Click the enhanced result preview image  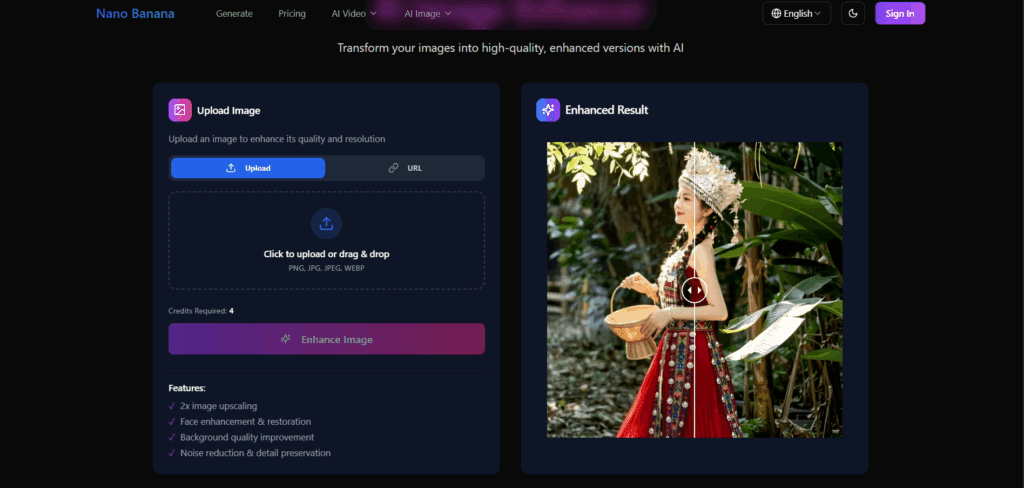pos(695,290)
